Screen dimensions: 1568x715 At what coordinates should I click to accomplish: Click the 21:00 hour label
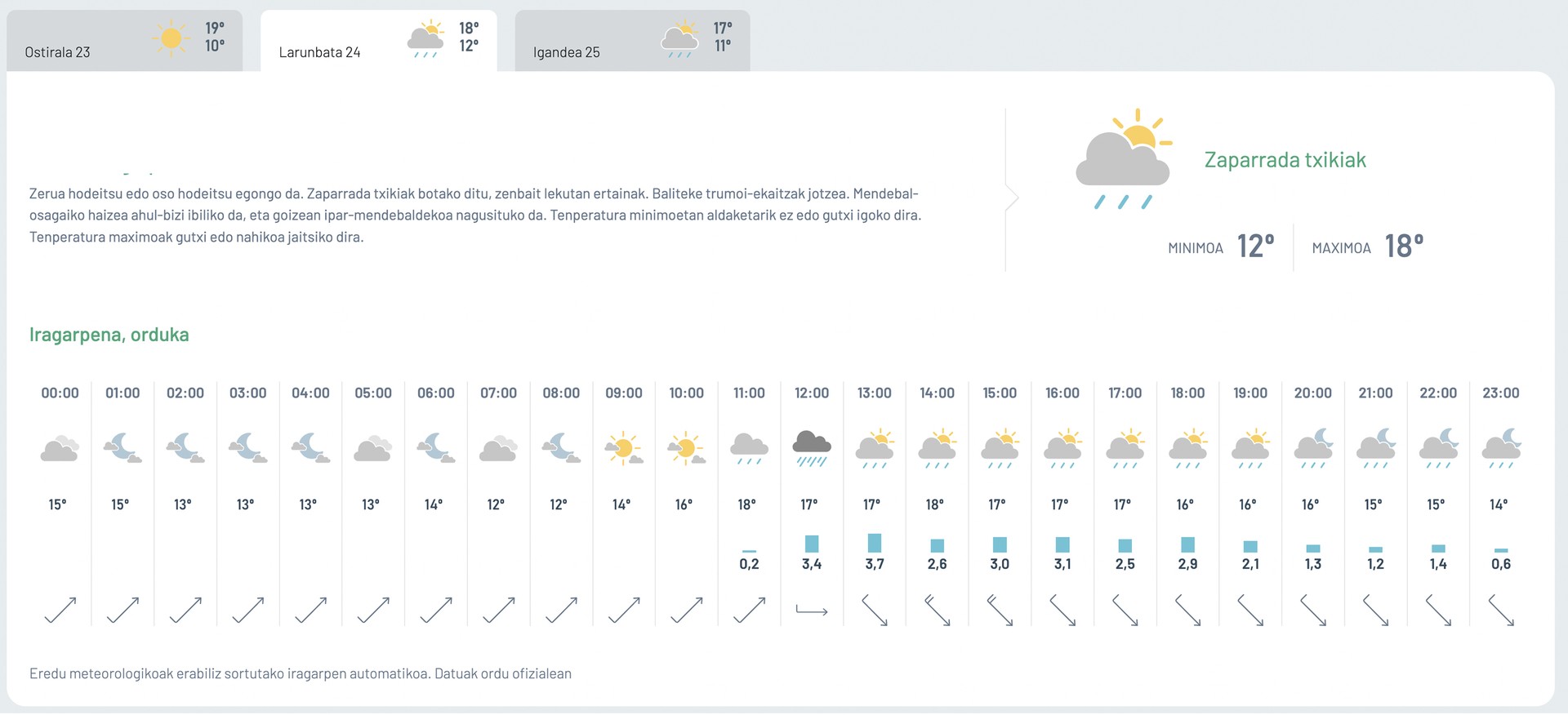pyautogui.click(x=1375, y=393)
